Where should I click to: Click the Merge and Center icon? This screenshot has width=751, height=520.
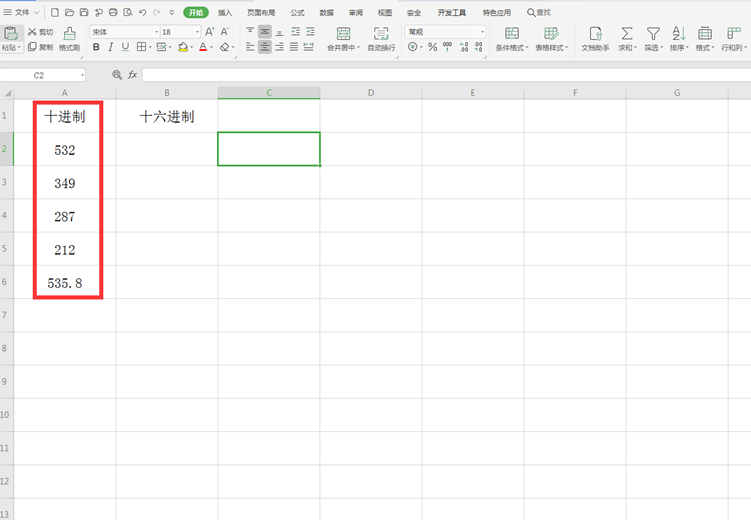(343, 33)
